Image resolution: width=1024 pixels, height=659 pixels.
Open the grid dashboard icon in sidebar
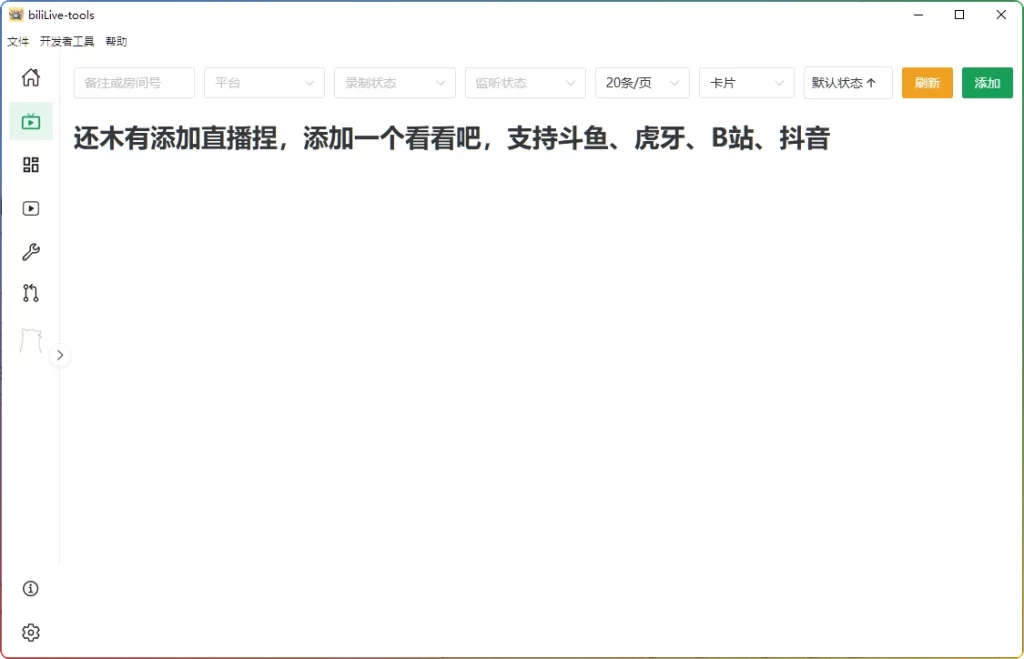pos(31,165)
